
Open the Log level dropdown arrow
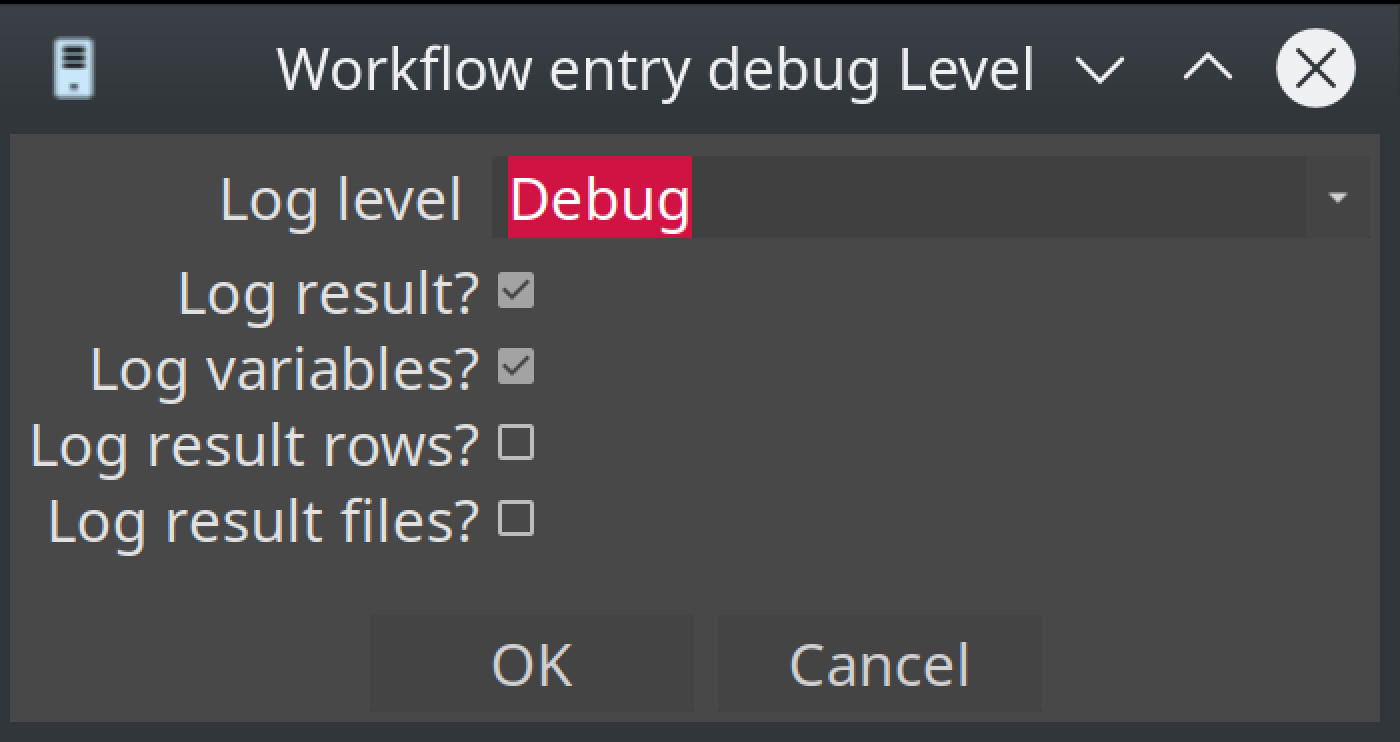click(x=1338, y=198)
